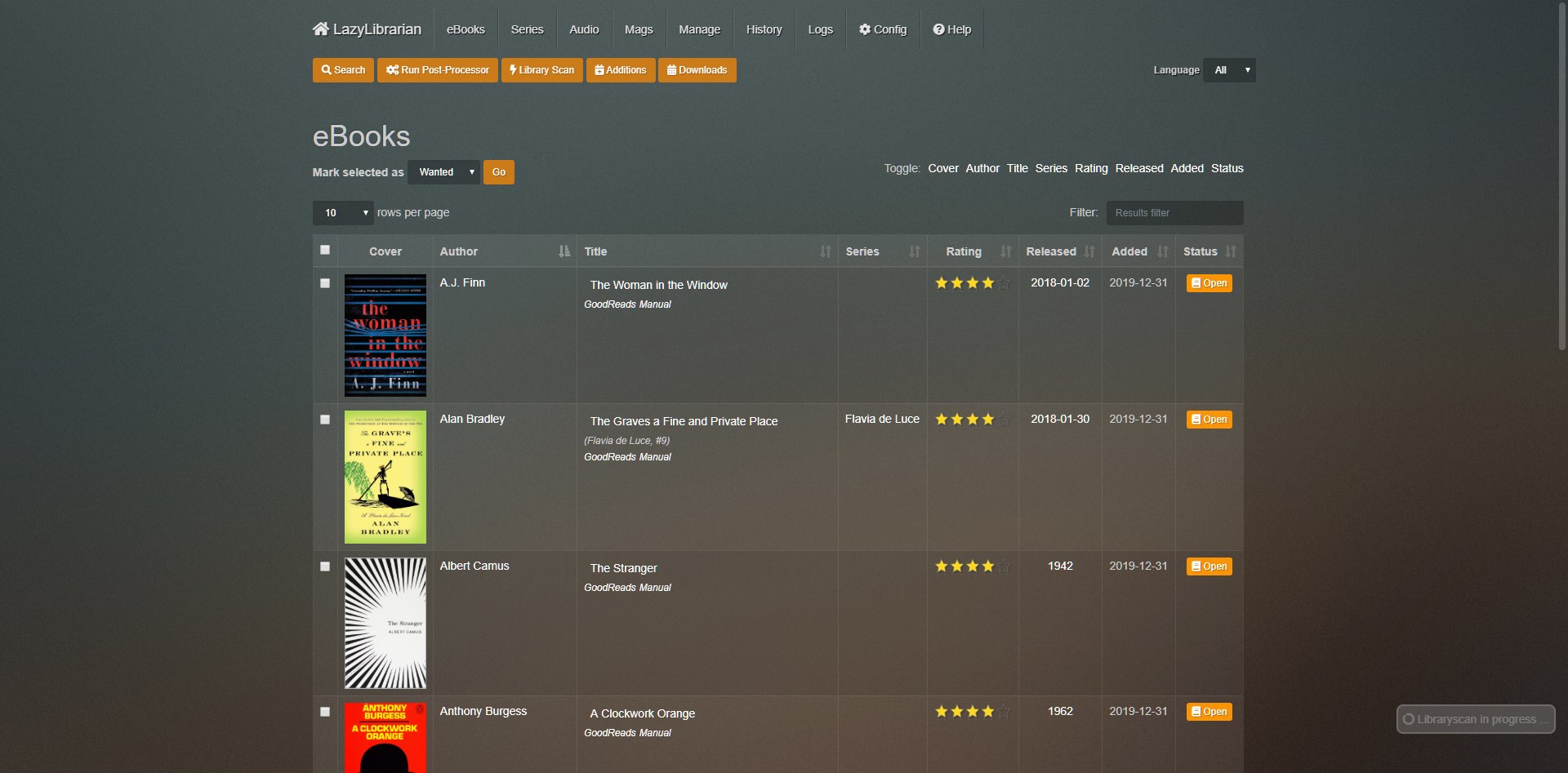This screenshot has width=1568, height=773.
Task: Open Help via the question mark icon
Action: coord(938,29)
